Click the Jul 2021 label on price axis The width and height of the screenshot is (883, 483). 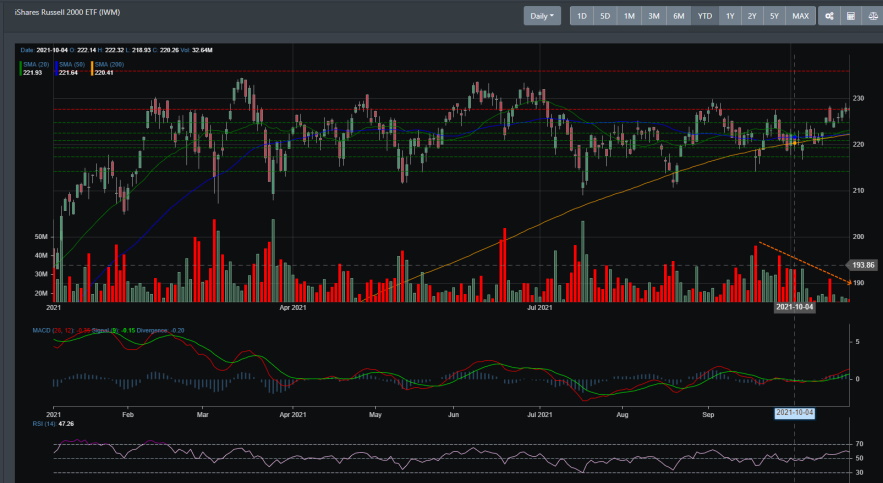pyautogui.click(x=539, y=307)
